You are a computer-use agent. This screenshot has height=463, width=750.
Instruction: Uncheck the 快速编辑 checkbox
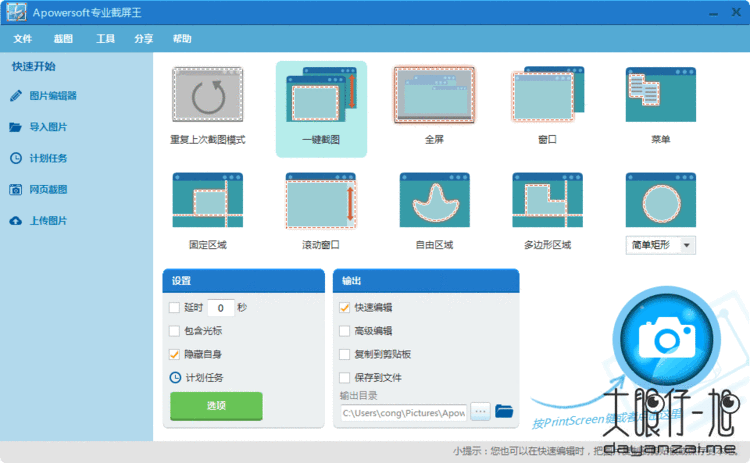click(x=344, y=308)
